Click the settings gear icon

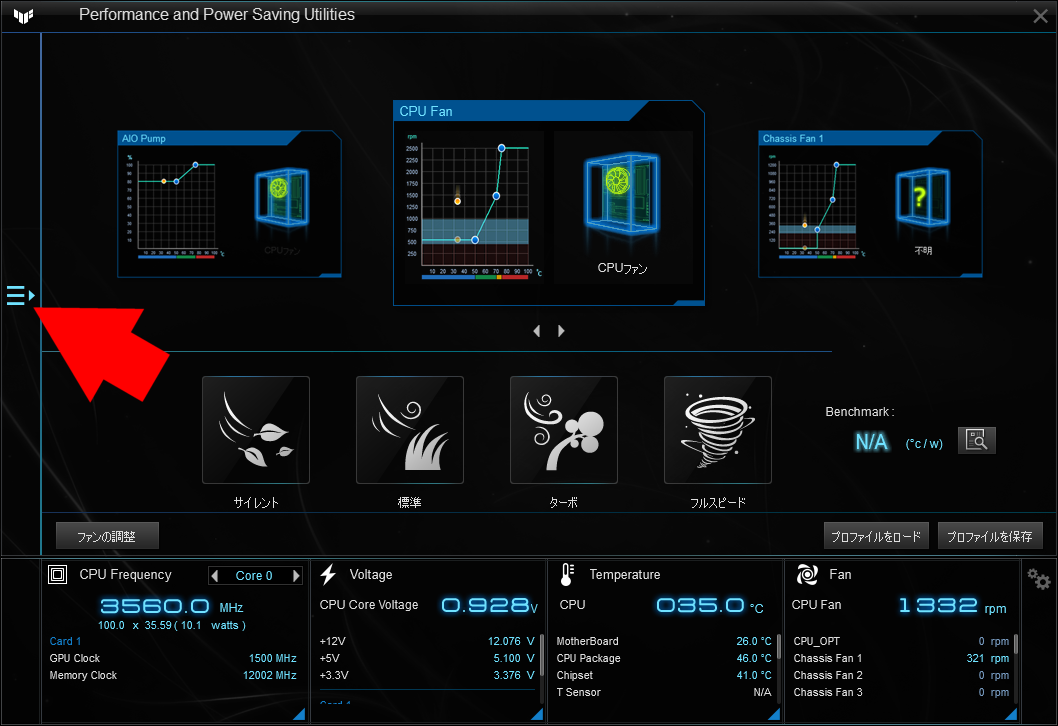[1037, 578]
